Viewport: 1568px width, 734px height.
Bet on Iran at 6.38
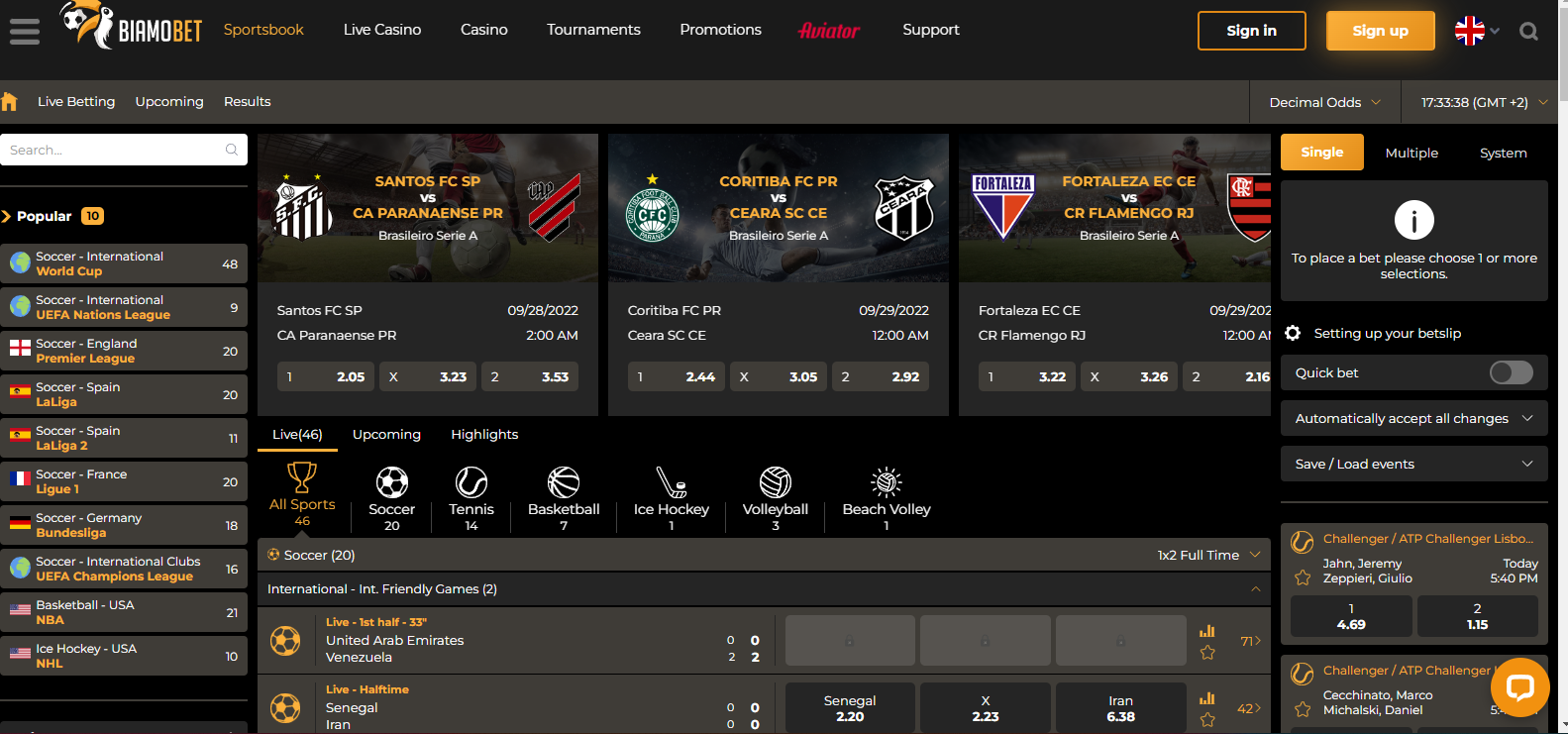1120,708
